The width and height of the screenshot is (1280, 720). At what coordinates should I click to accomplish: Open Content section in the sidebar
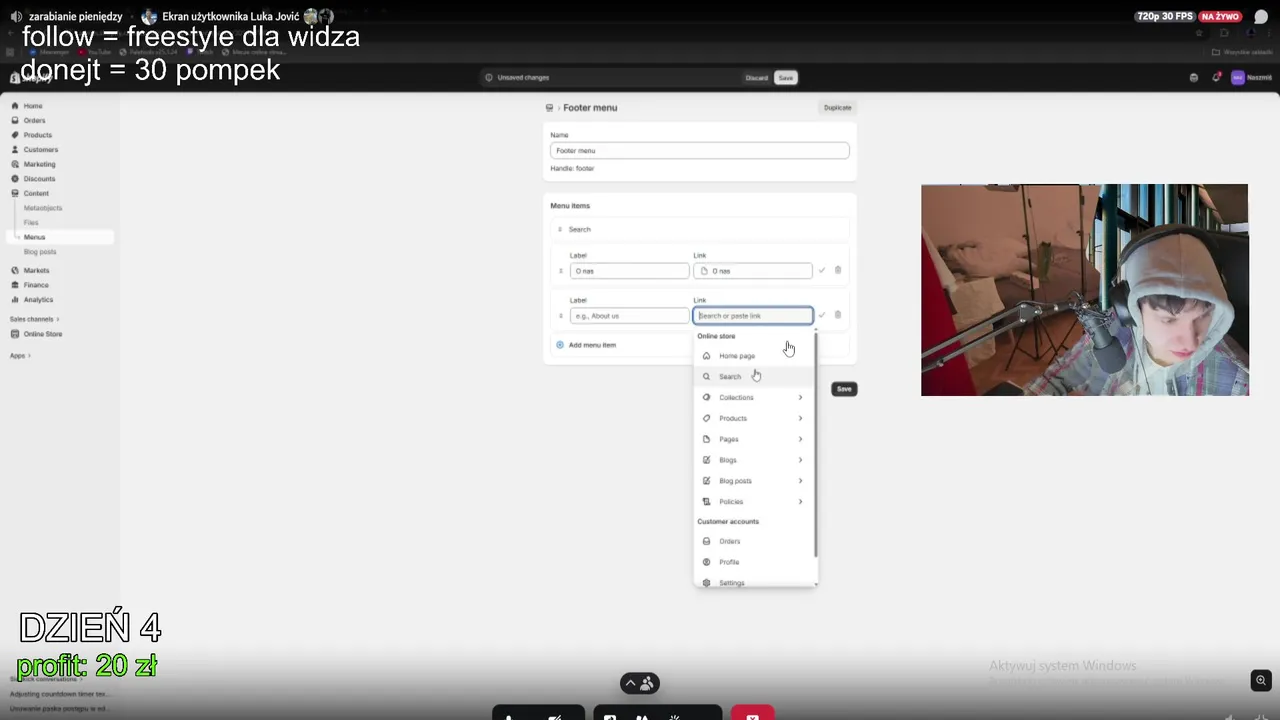click(36, 193)
